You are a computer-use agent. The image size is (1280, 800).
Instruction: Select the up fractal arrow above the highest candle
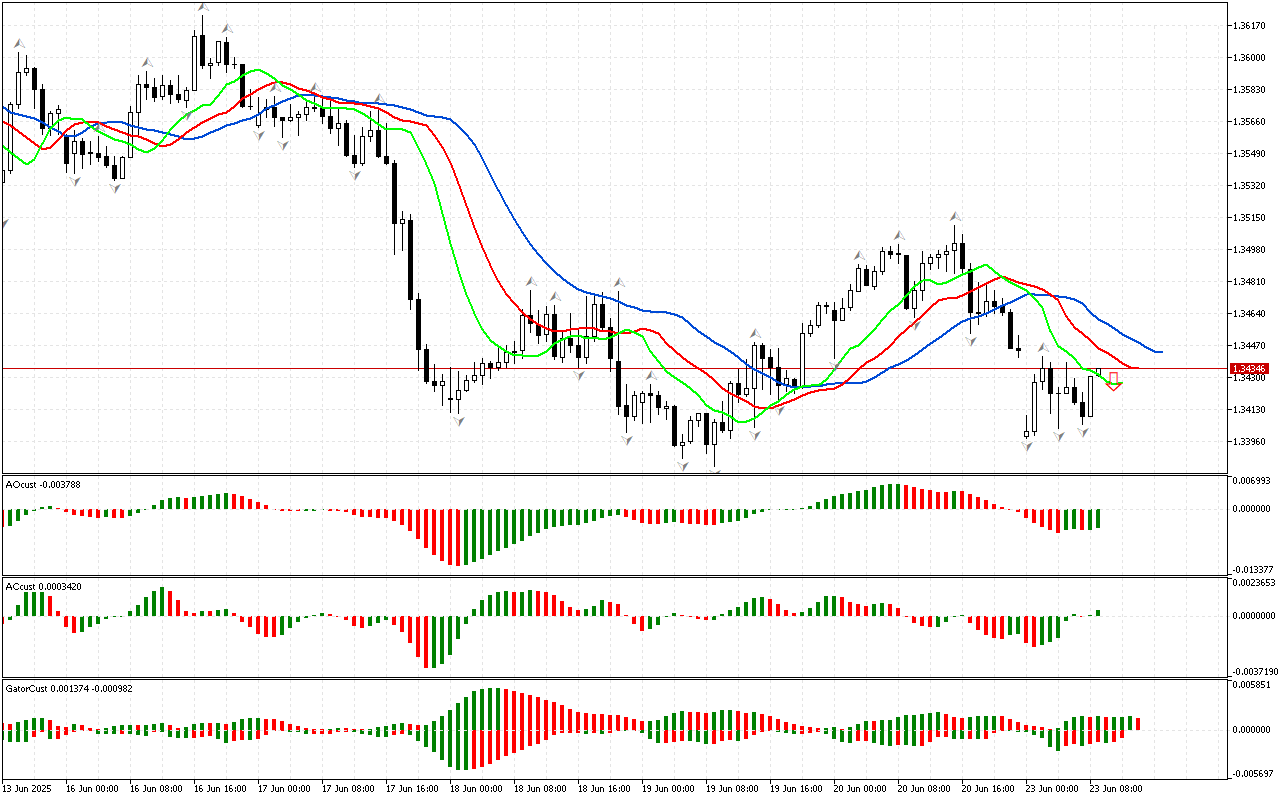point(202,8)
